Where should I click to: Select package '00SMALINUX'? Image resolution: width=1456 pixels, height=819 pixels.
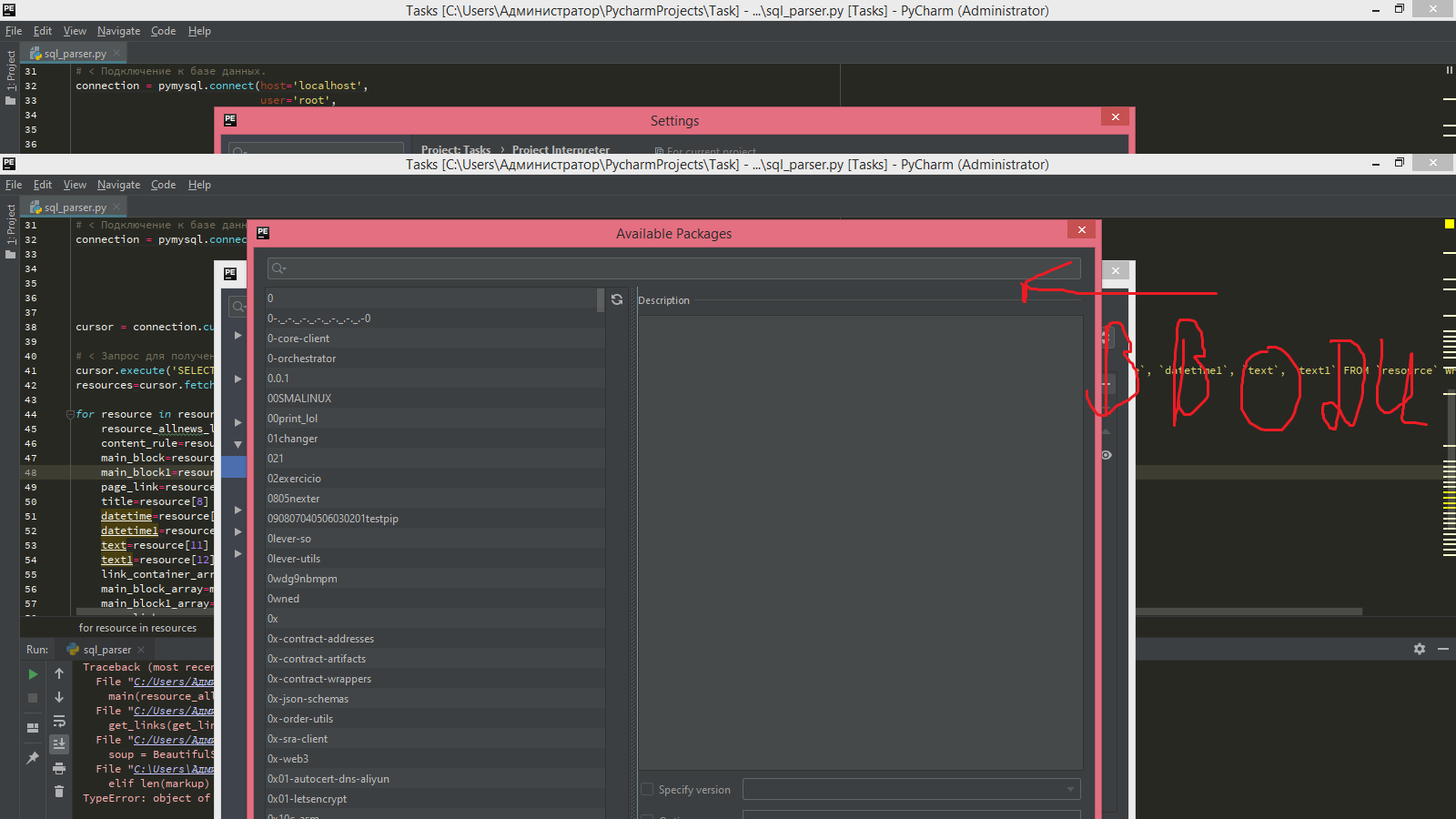click(x=435, y=399)
